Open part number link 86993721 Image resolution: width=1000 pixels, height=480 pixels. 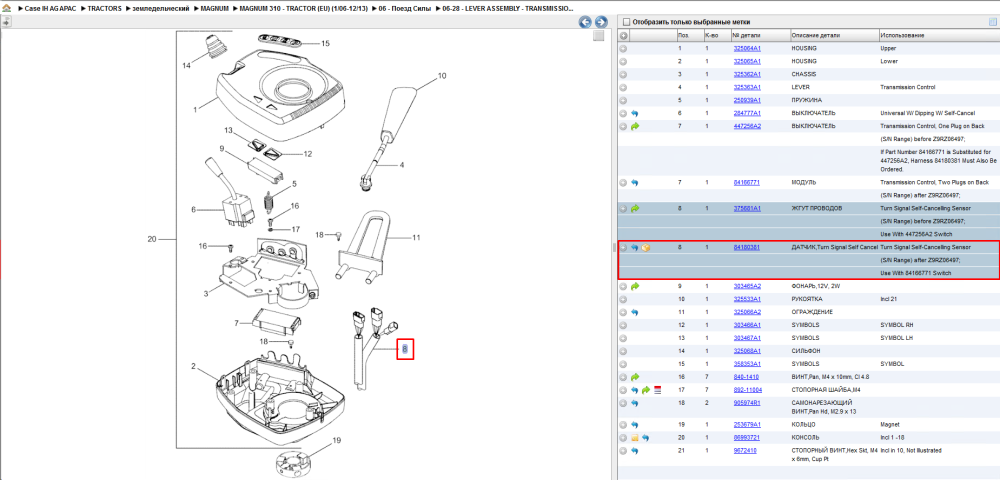click(746, 438)
